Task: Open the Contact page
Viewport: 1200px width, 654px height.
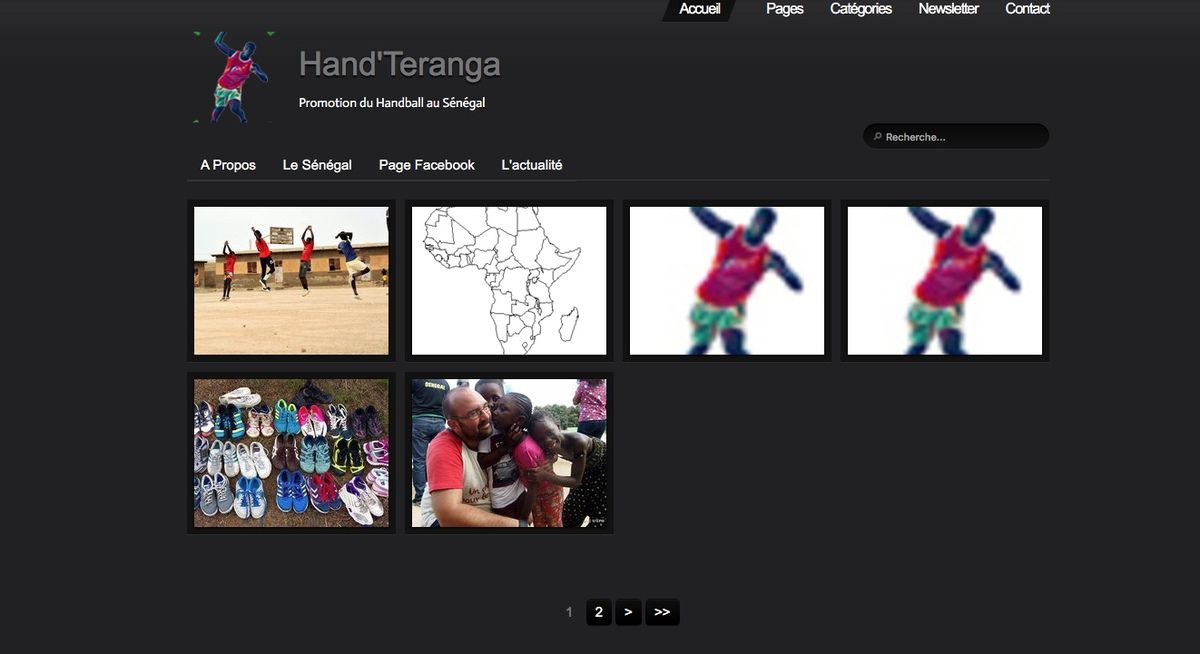Action: pyautogui.click(x=1027, y=9)
